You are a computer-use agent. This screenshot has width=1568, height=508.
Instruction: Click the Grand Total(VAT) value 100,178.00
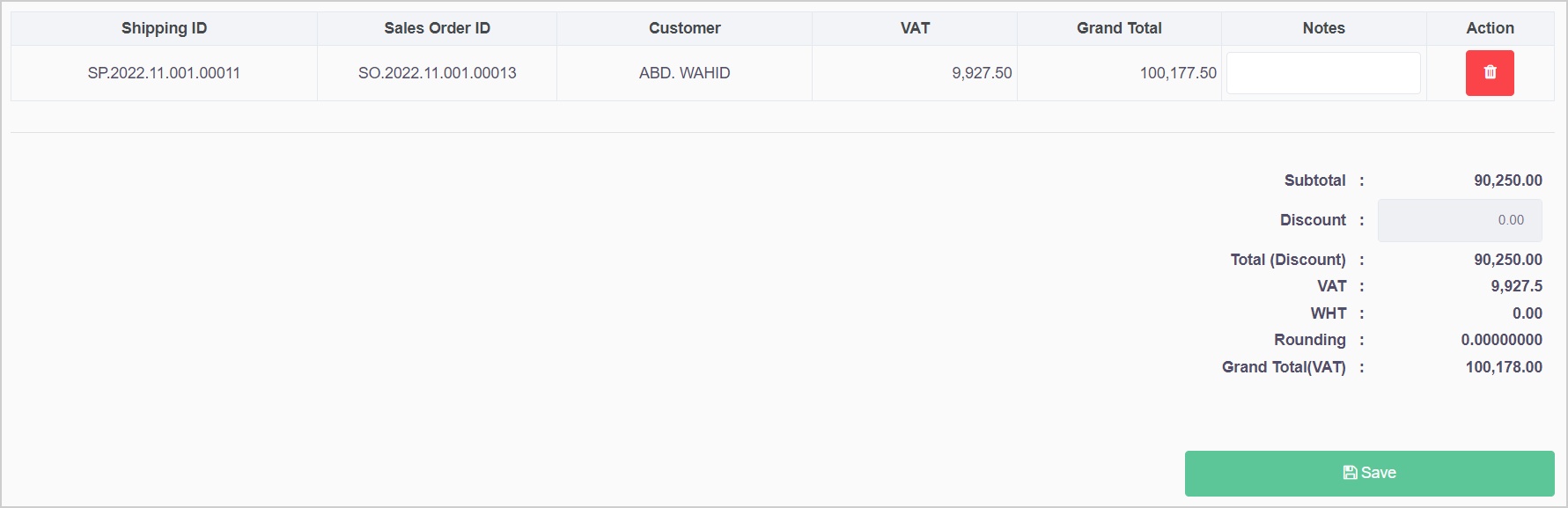(x=1503, y=367)
